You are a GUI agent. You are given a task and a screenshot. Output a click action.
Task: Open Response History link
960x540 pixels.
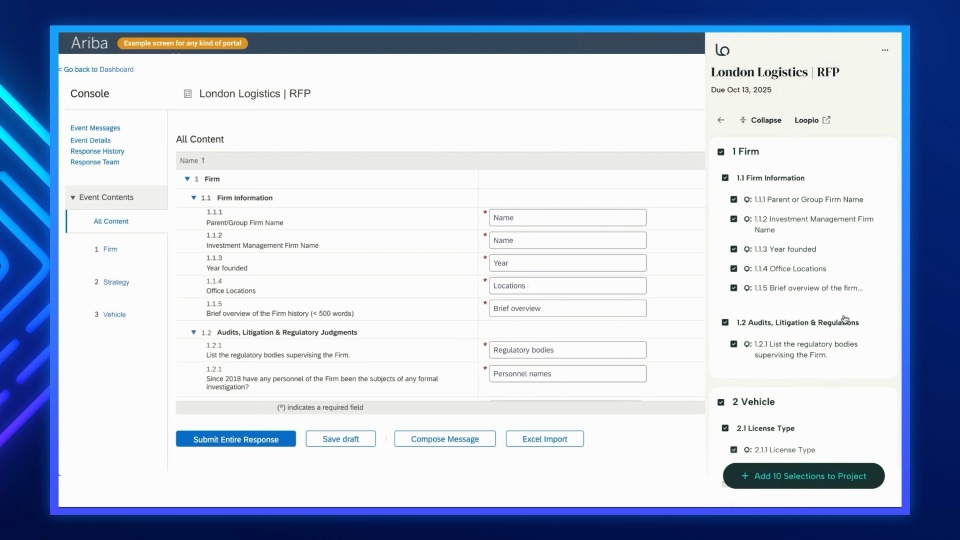(x=97, y=151)
